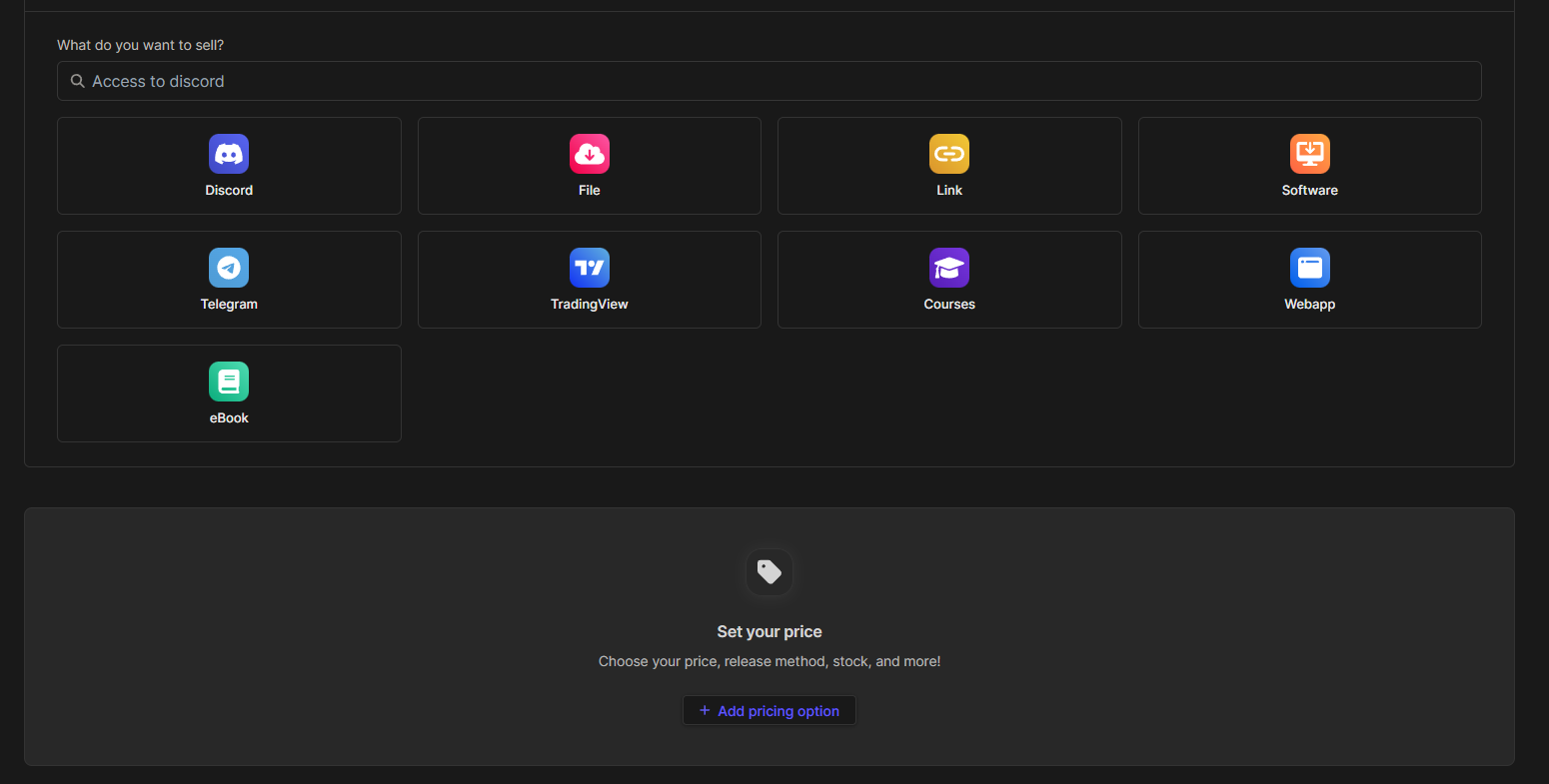Click the 'TradingView' label text
Image resolution: width=1549 pixels, height=784 pixels.
tap(590, 304)
